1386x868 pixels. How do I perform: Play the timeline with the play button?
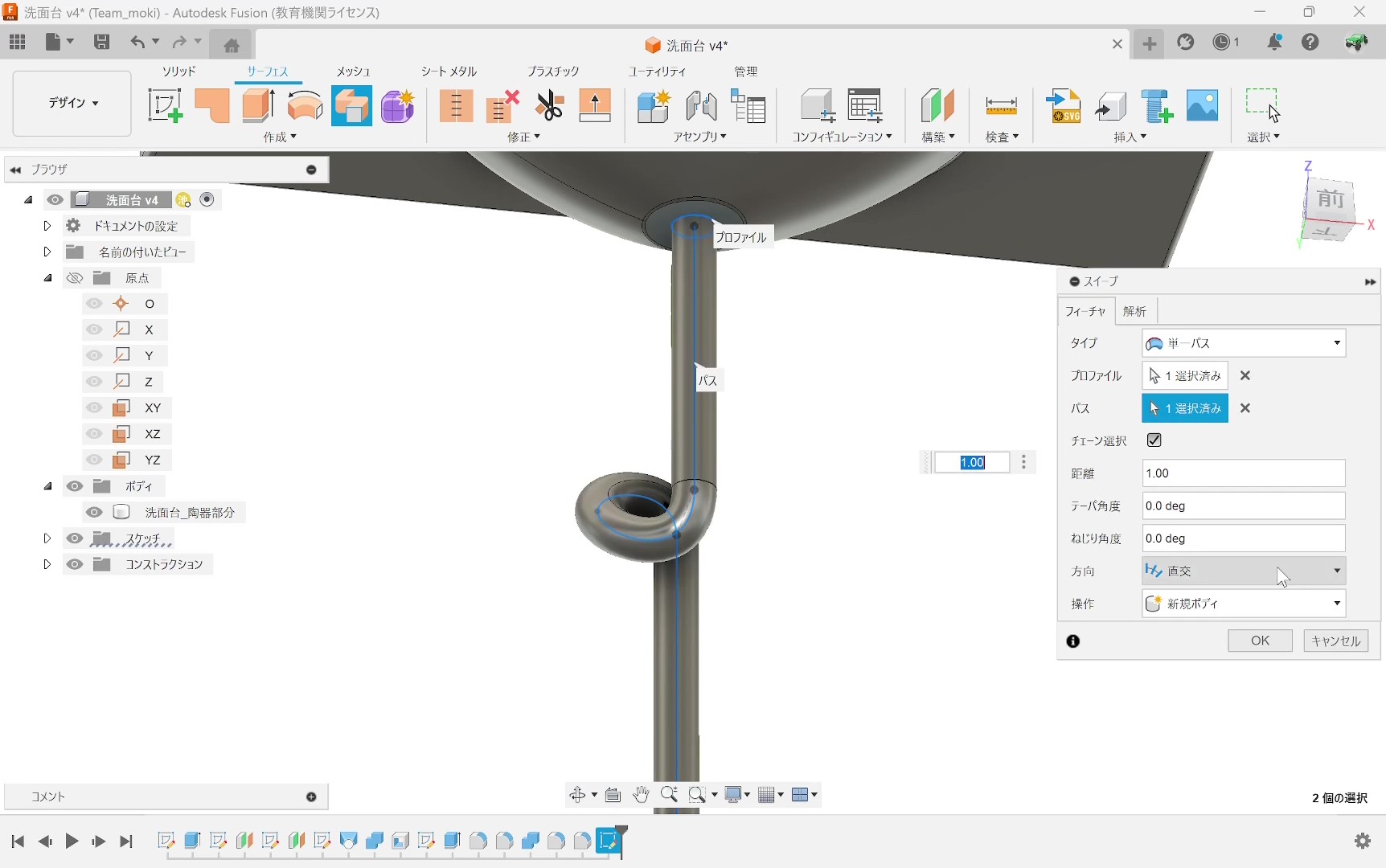72,841
